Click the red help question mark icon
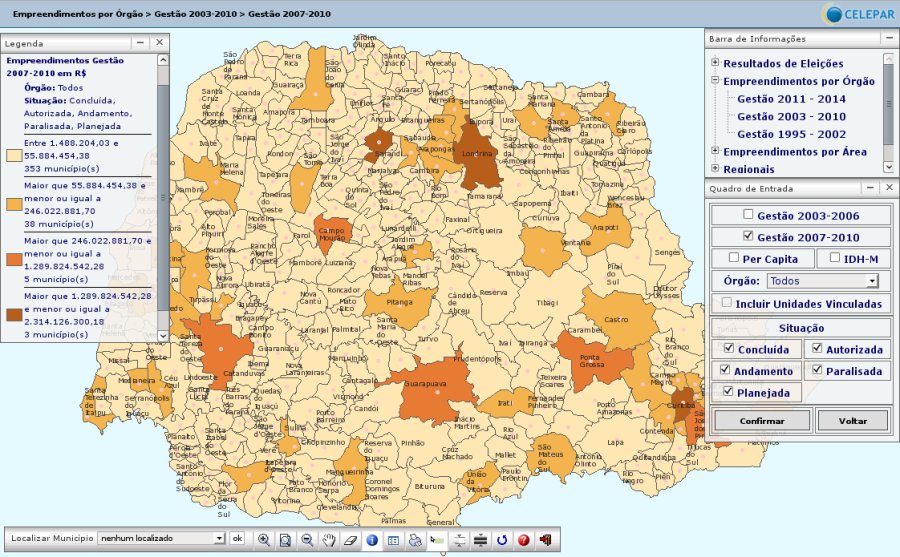The height and width of the screenshot is (557, 900). point(524,539)
